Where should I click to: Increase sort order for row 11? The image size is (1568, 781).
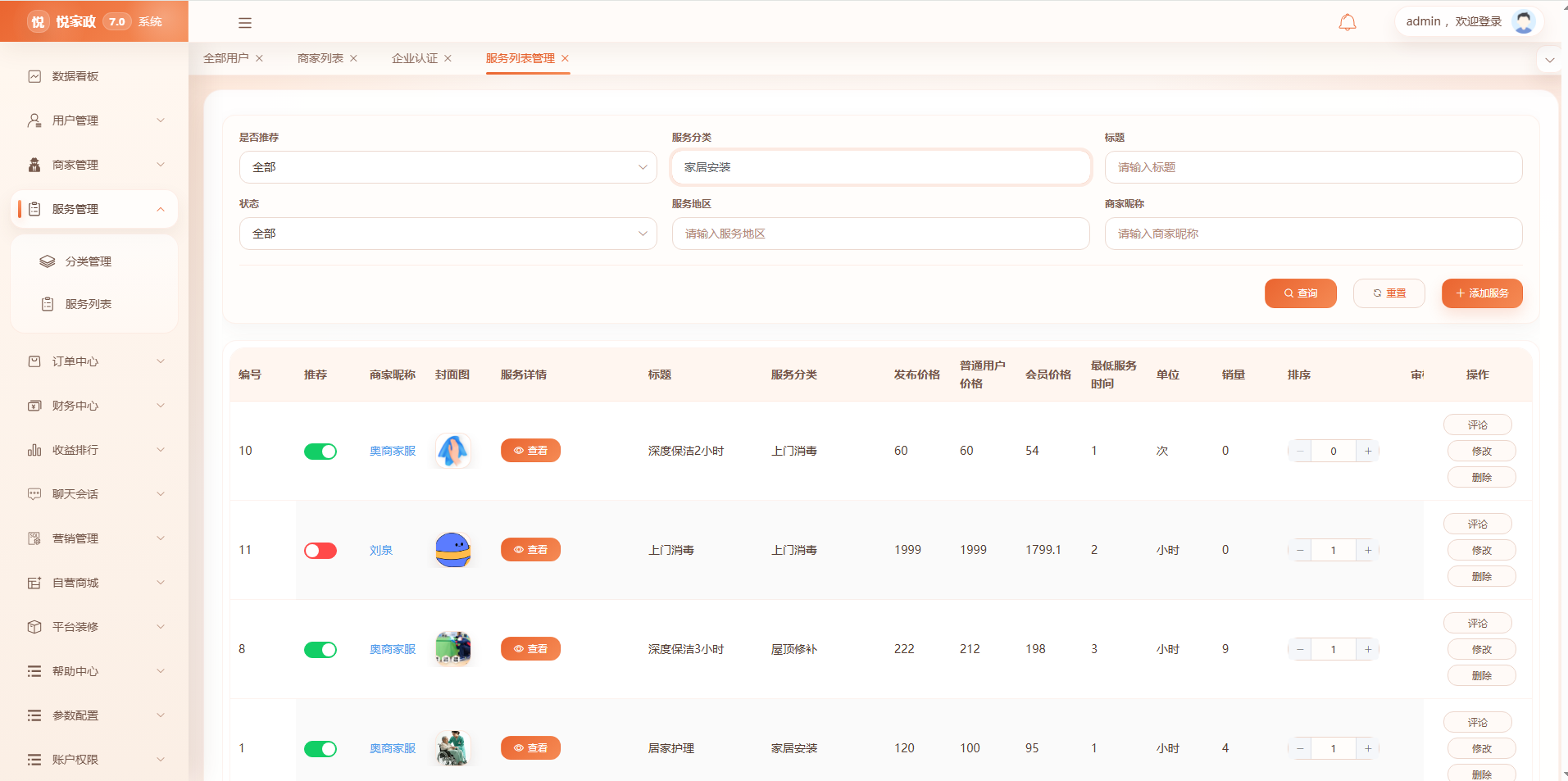pyautogui.click(x=1368, y=551)
